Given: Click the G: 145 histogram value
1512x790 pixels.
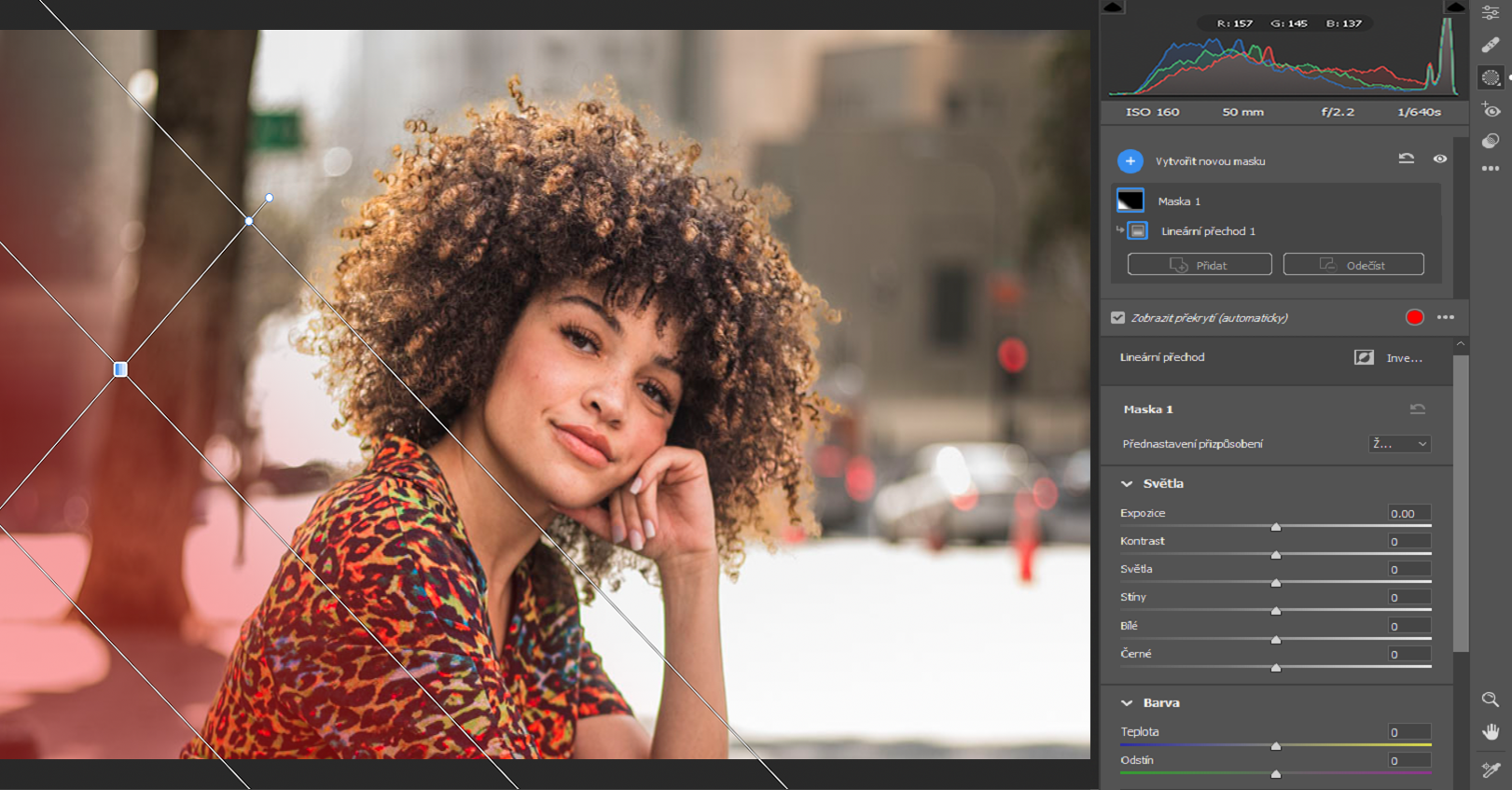Looking at the screenshot, I should click(x=1289, y=23).
